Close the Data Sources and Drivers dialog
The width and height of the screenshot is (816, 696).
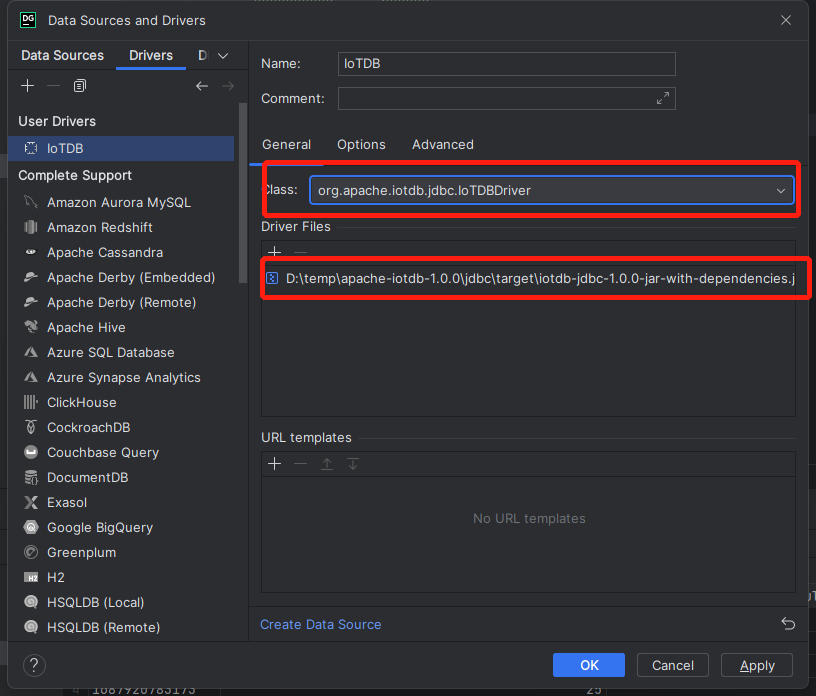point(786,20)
